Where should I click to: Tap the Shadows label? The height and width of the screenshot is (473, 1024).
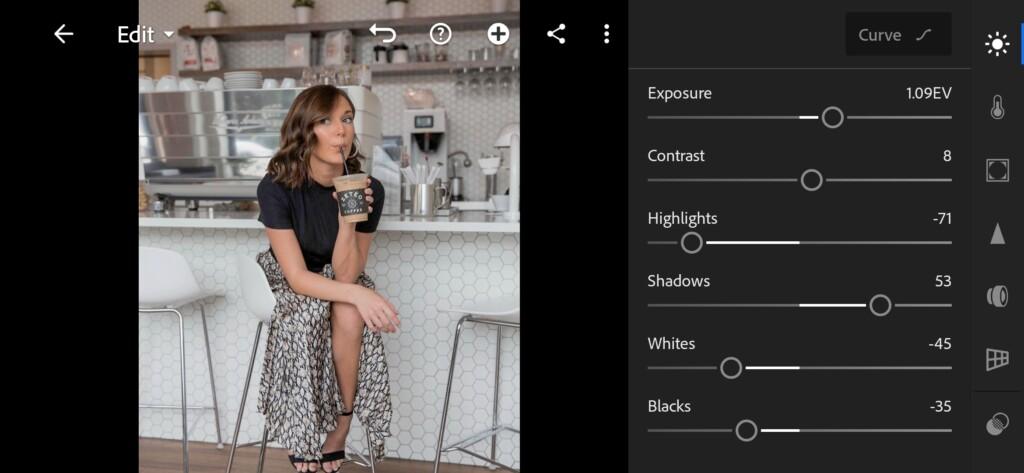[679, 281]
